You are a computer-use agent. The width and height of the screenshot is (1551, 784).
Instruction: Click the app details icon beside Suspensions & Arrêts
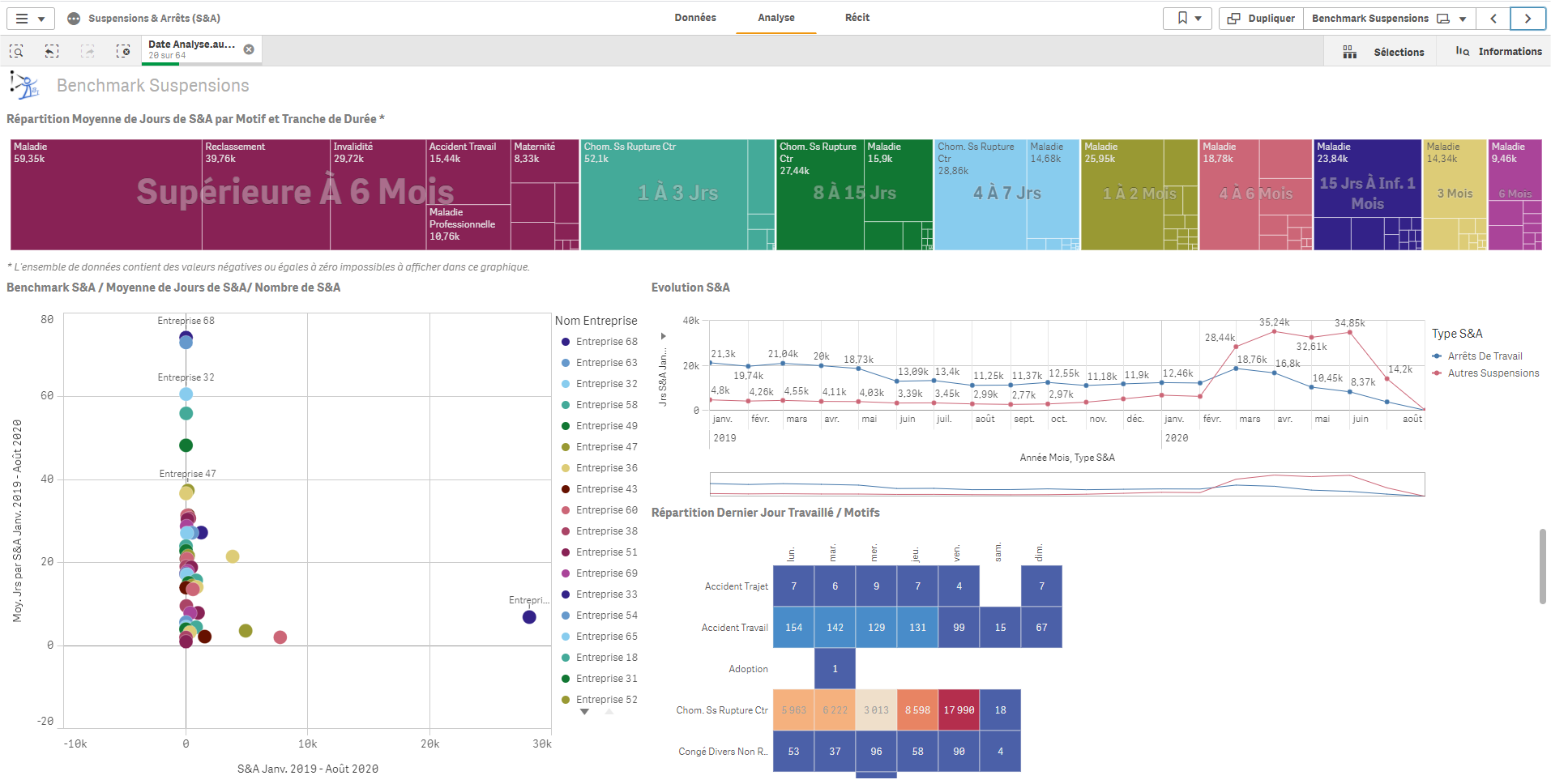click(74, 19)
